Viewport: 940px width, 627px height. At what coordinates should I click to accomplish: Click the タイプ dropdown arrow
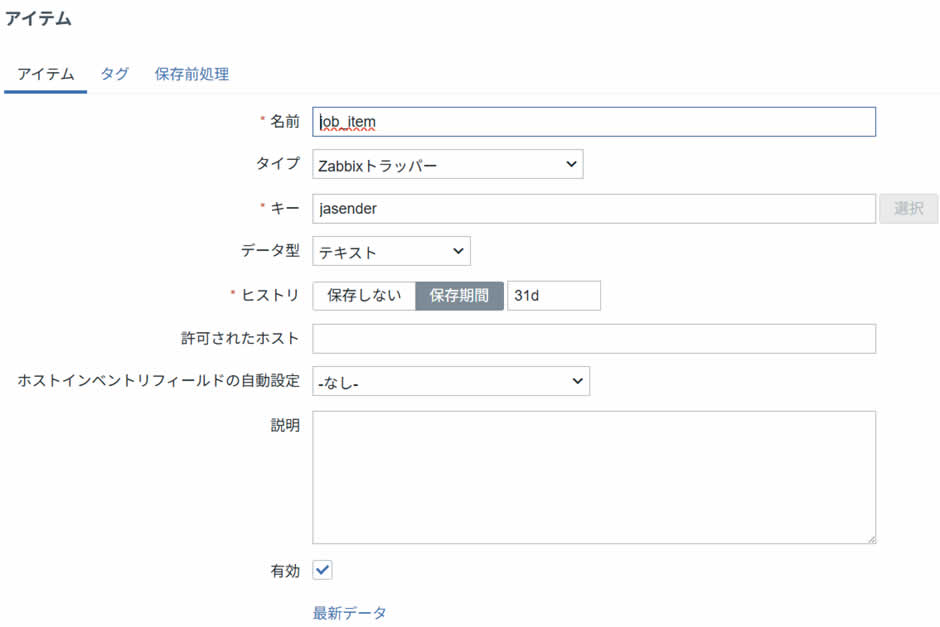point(570,163)
